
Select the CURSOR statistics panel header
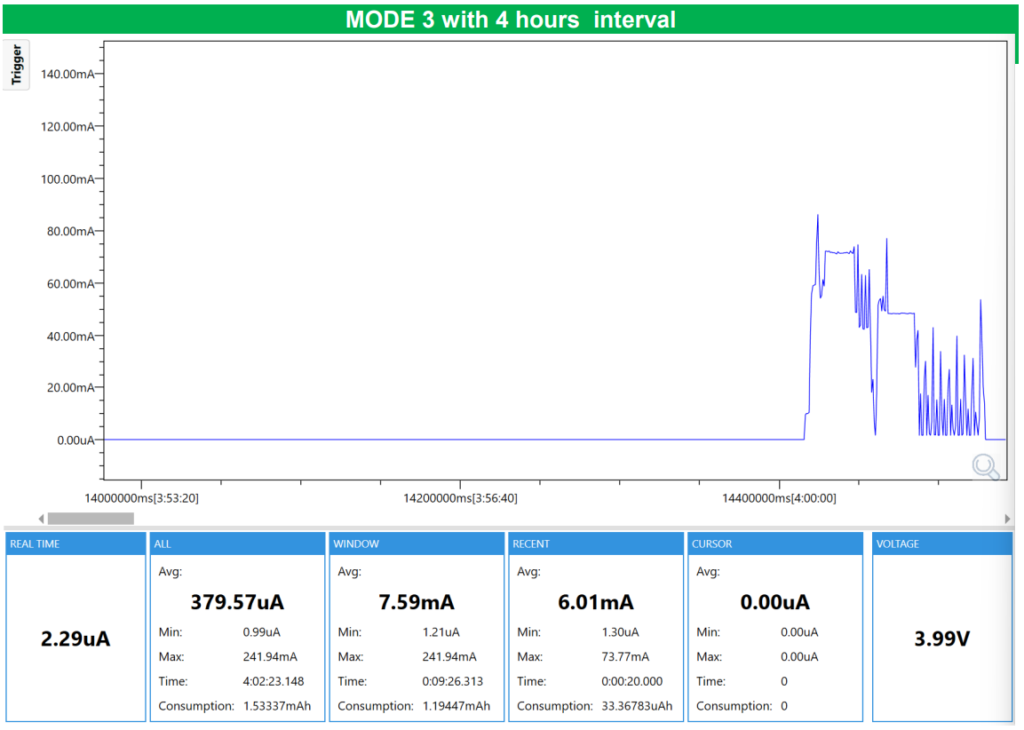tap(774, 544)
